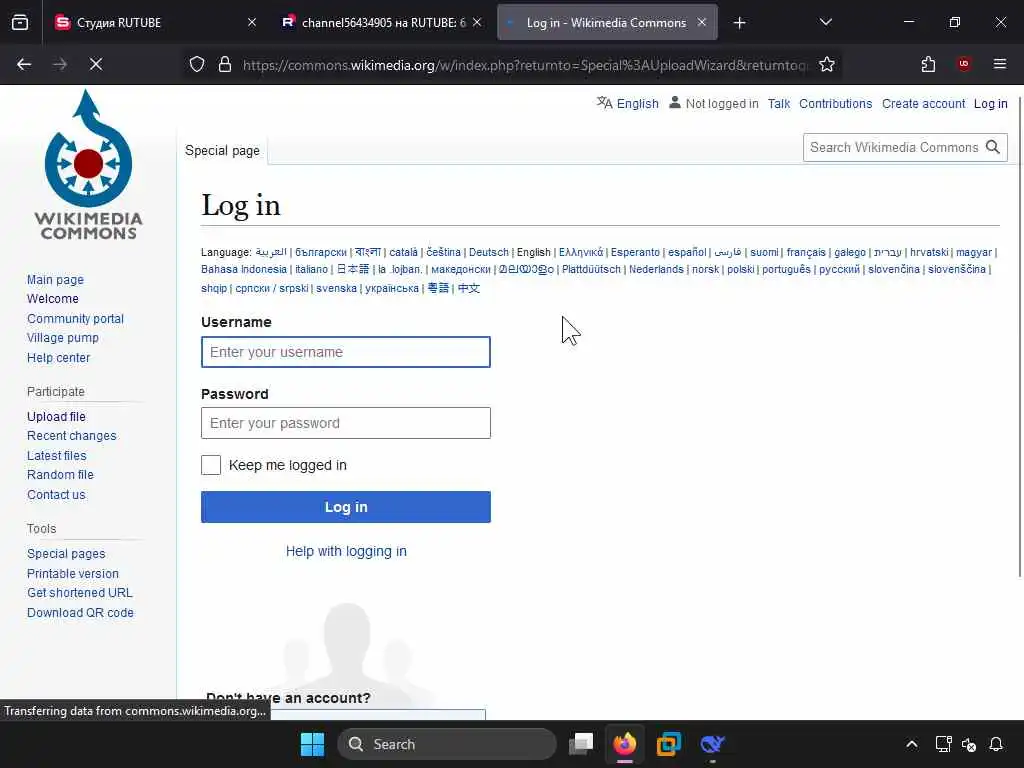Image resolution: width=1024 pixels, height=768 pixels.
Task: Open Special pages under Tools
Action: tap(66, 554)
